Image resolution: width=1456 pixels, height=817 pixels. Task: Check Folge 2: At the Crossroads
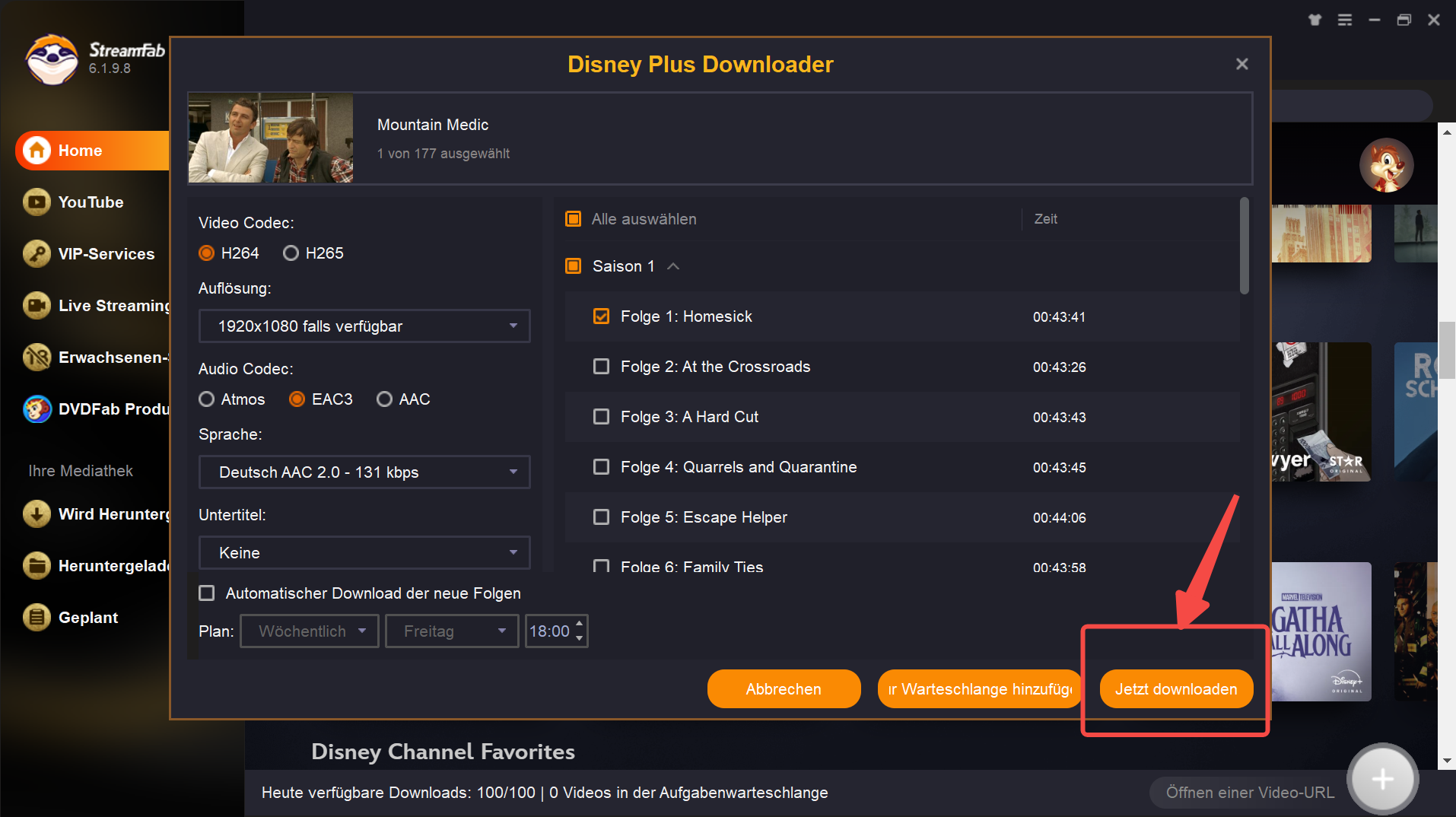(601, 367)
